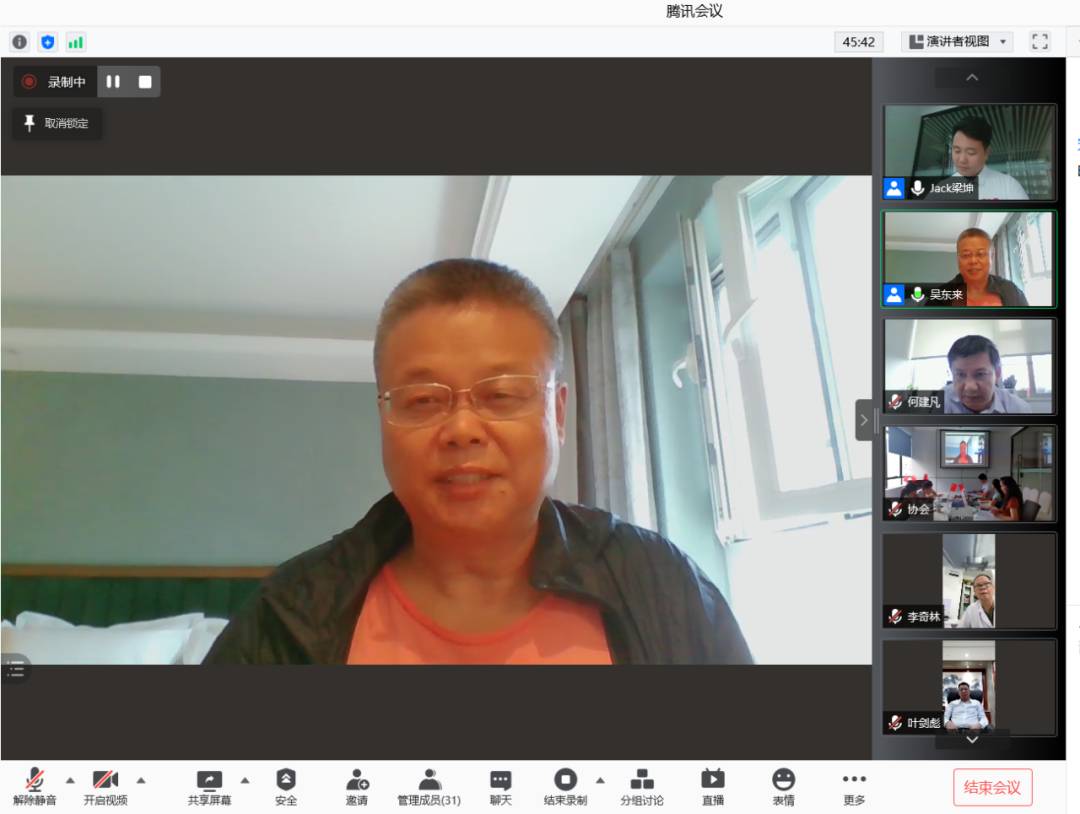Open audio options arrow beside 解除静音
Image resolution: width=1080 pixels, height=814 pixels.
[x=70, y=780]
